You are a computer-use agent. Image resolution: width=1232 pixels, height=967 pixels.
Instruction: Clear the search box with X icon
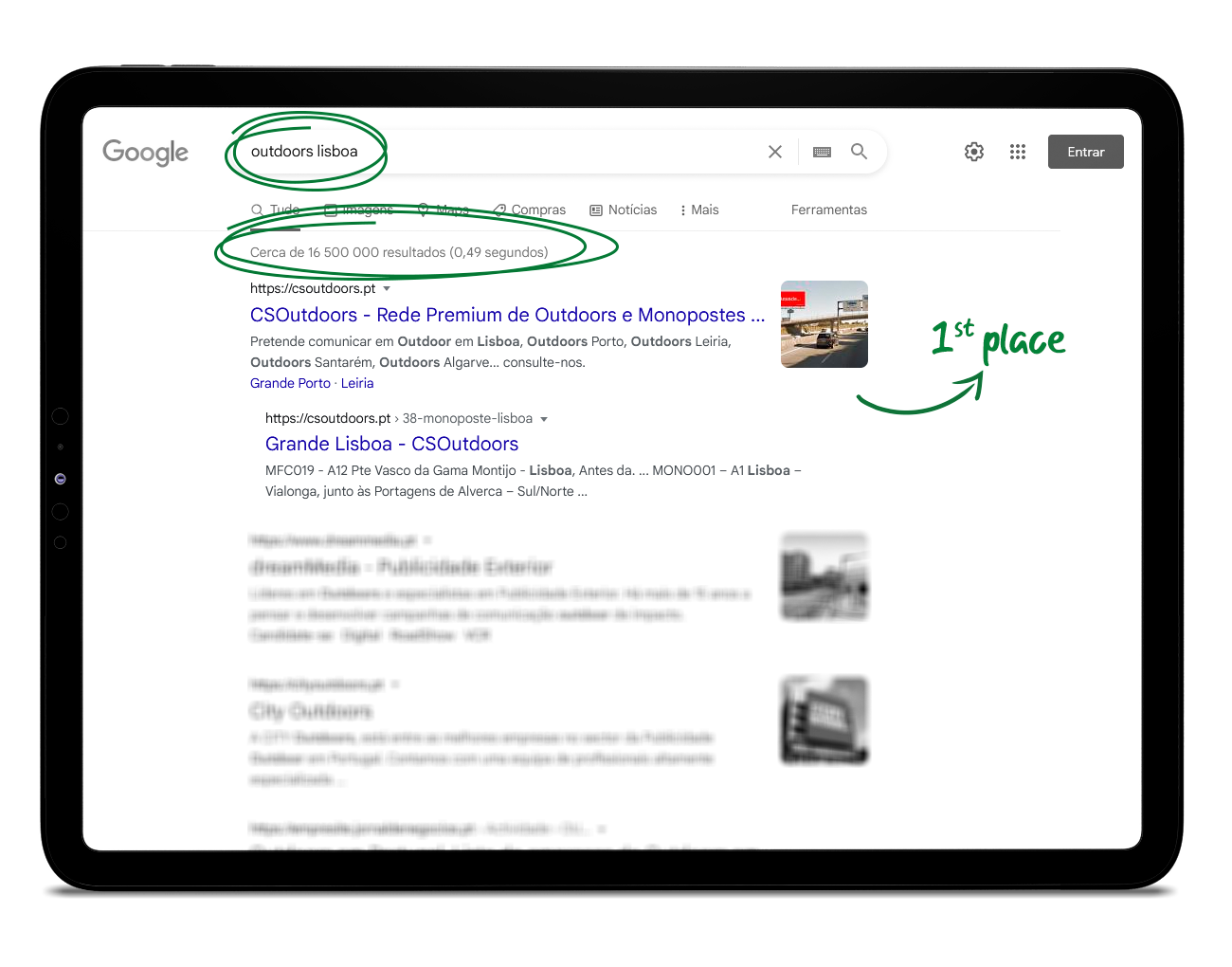775,152
